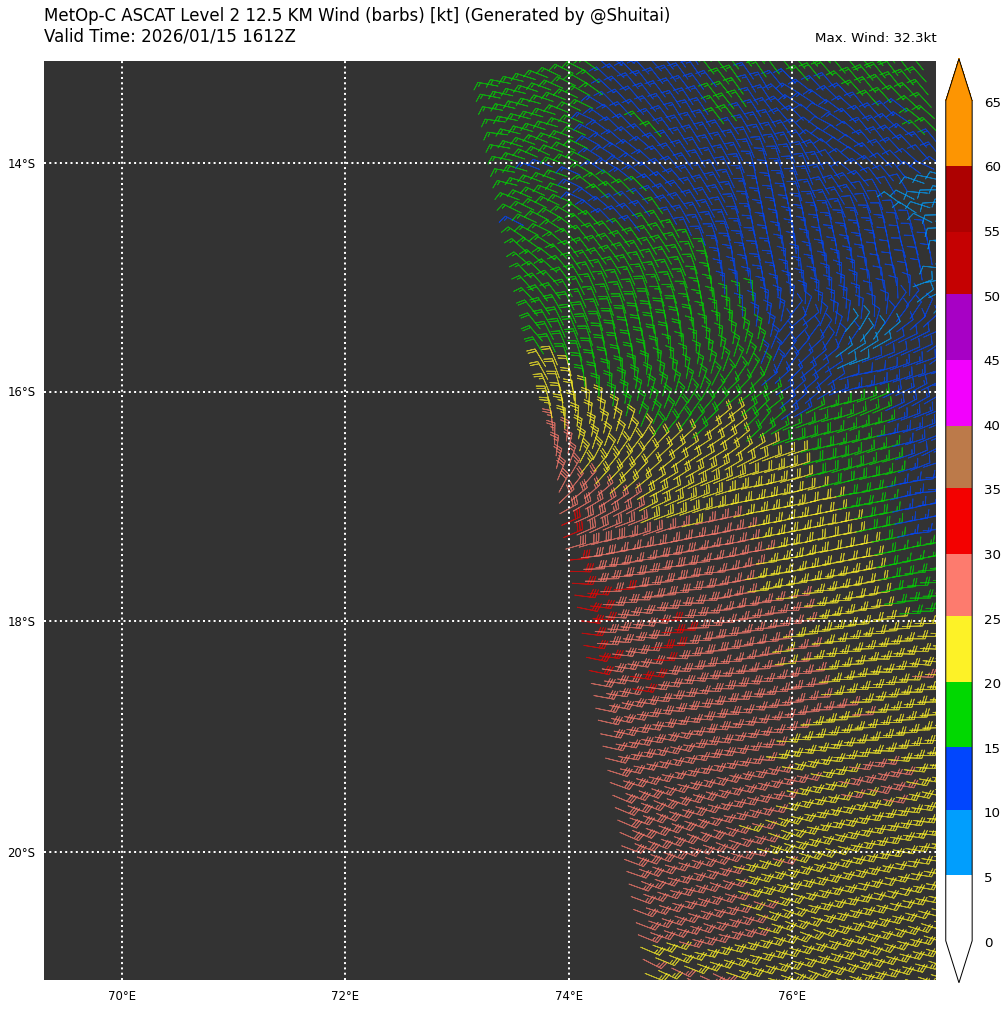Choose the light blue 5–10 kt band
The height and width of the screenshot is (1009, 1008).
click(x=958, y=843)
